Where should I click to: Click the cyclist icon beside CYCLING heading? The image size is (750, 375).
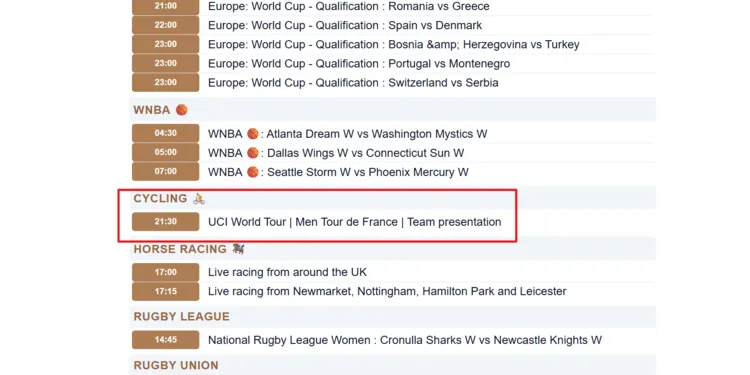(199, 199)
